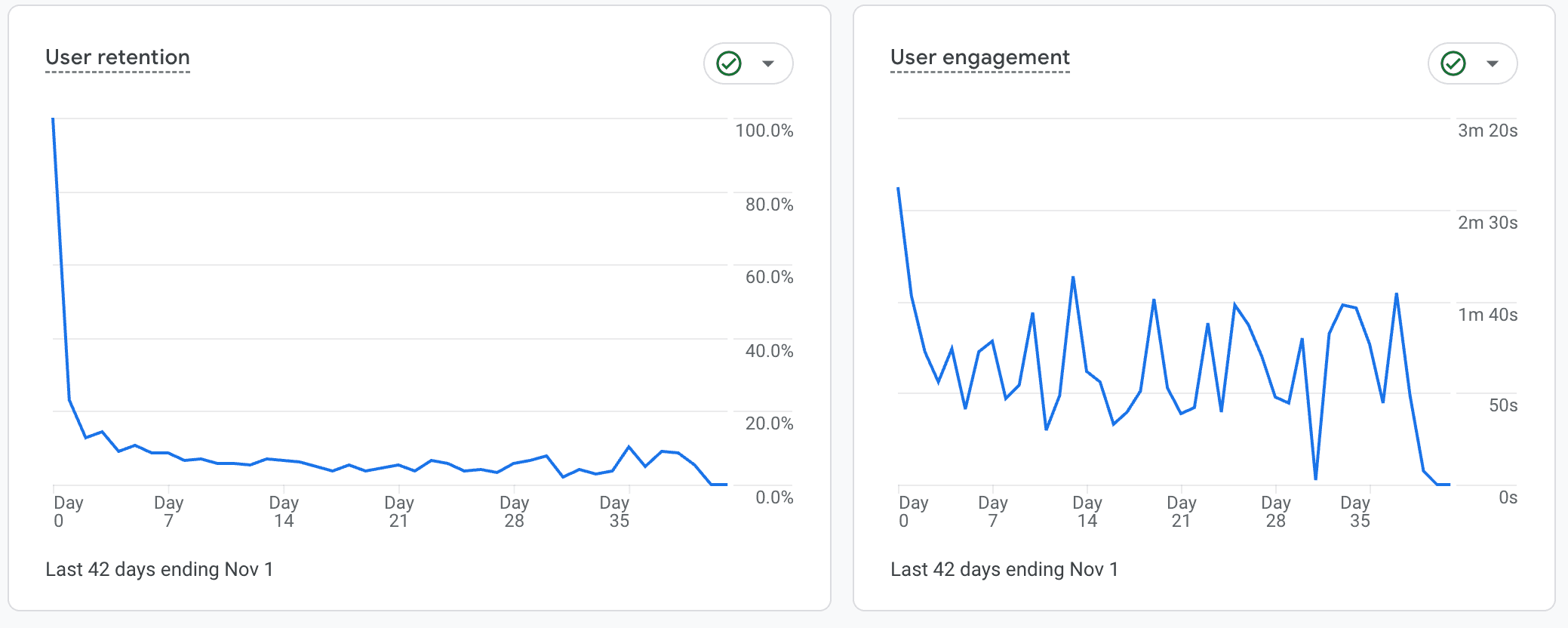Viewport: 1568px width, 628px height.
Task: Select Day 21 label on retention chart axis
Action: [x=399, y=511]
